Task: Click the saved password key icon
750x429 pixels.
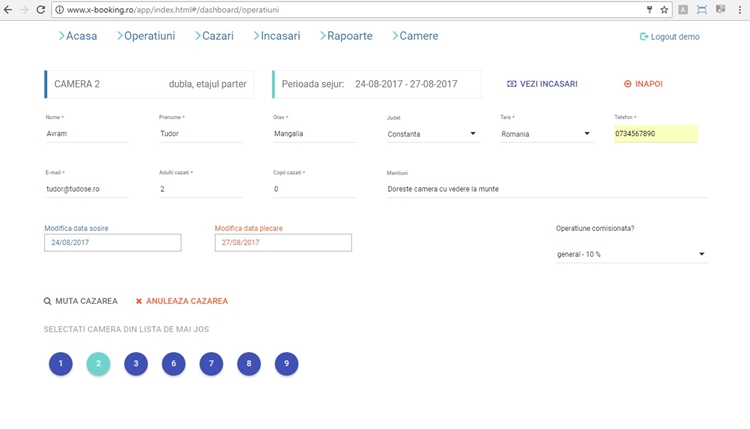Action: 649,9
